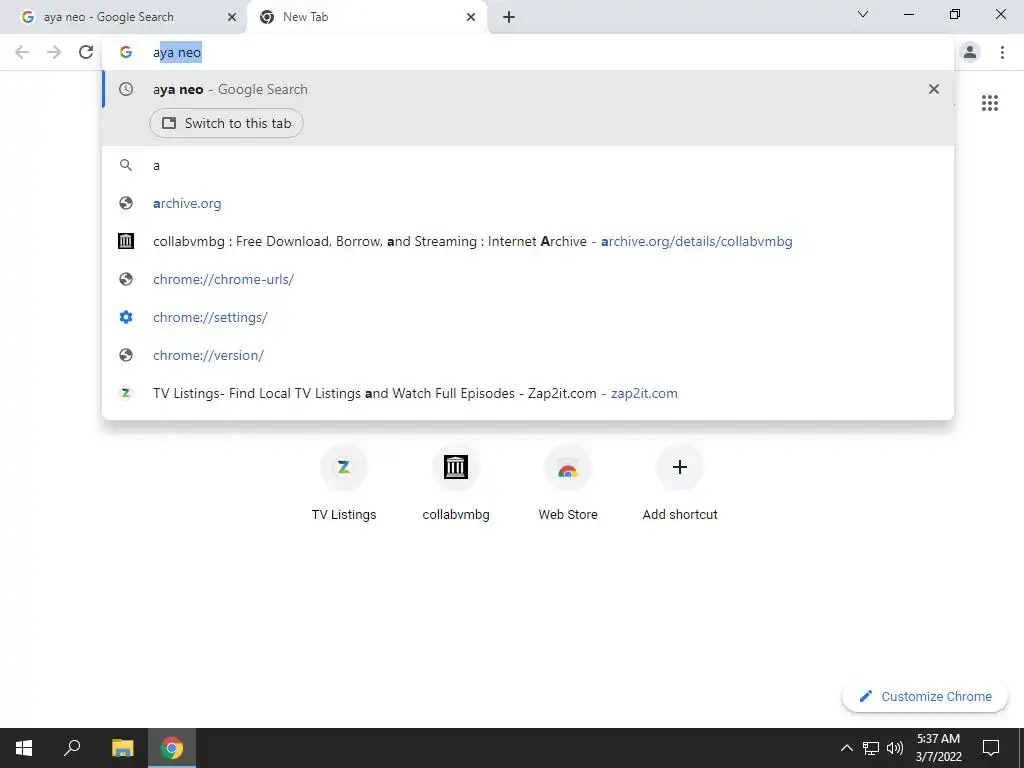The image size is (1024, 768).
Task: Open a new tab with plus button
Action: pyautogui.click(x=509, y=18)
